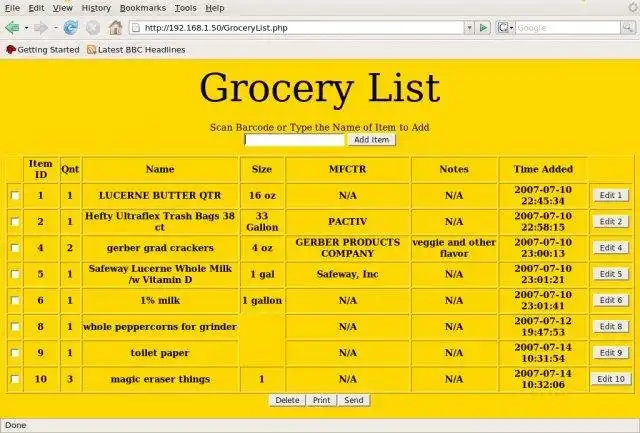Open the Edit menu
The height and width of the screenshot is (433, 640).
coord(36,8)
